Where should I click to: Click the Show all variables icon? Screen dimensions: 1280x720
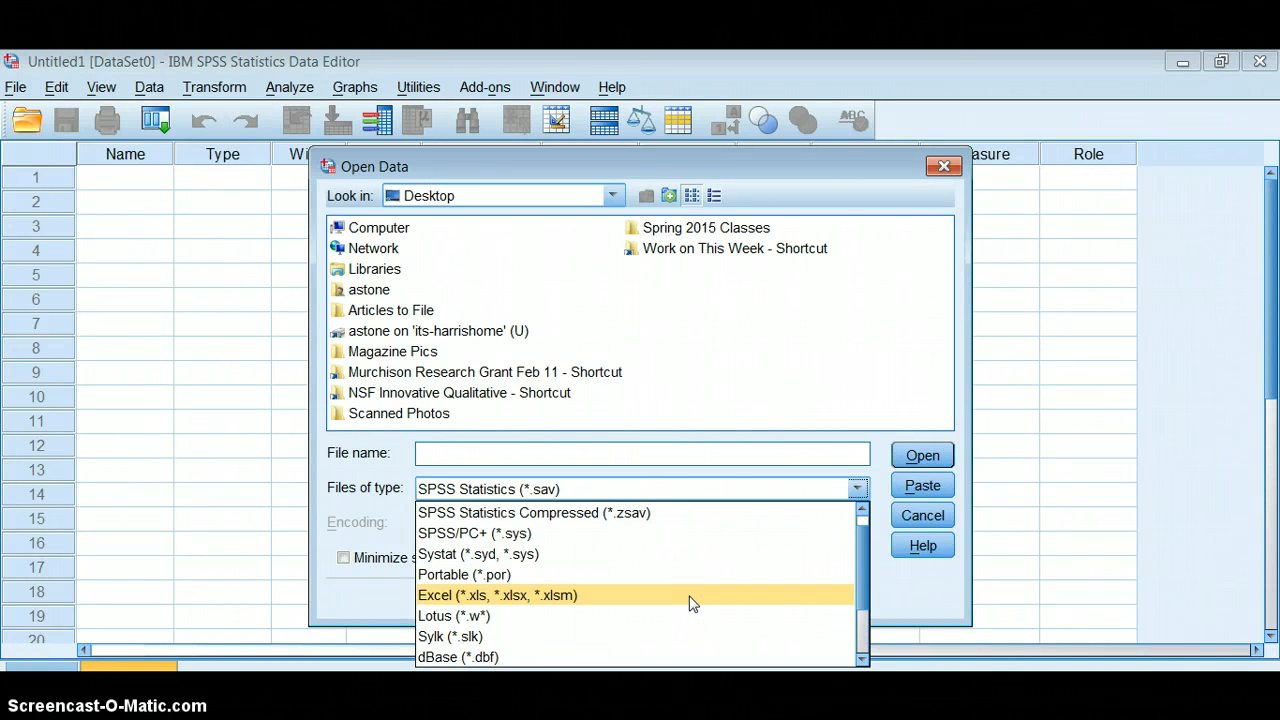tap(803, 121)
